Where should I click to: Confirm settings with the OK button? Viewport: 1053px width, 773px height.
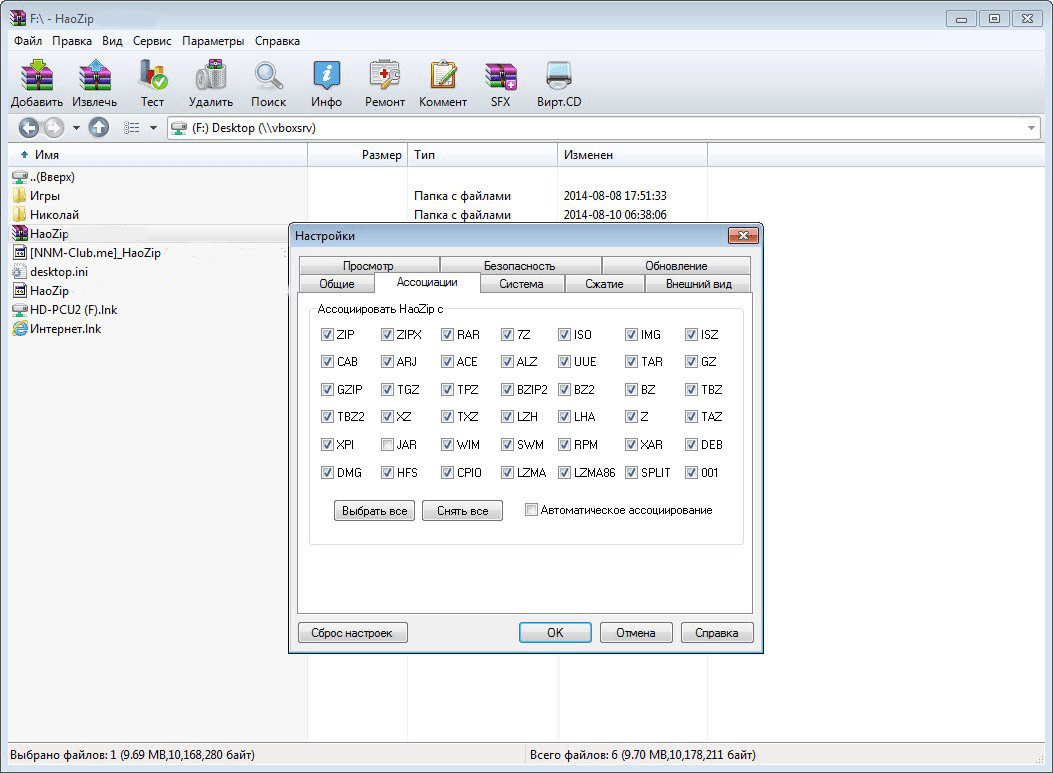tap(555, 633)
